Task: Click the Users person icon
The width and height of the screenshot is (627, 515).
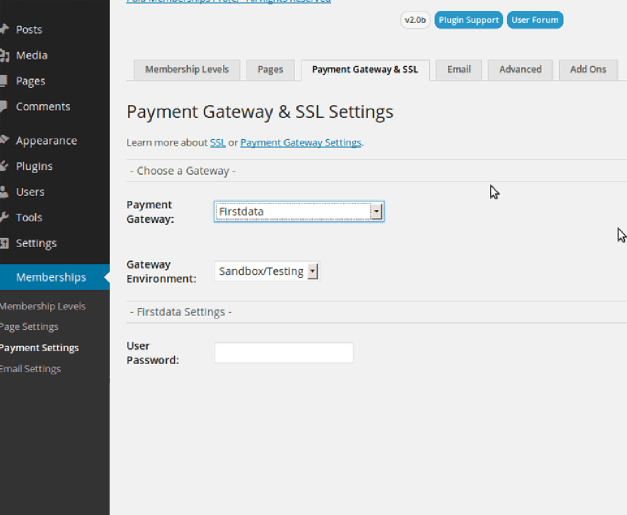Action: 4,192
